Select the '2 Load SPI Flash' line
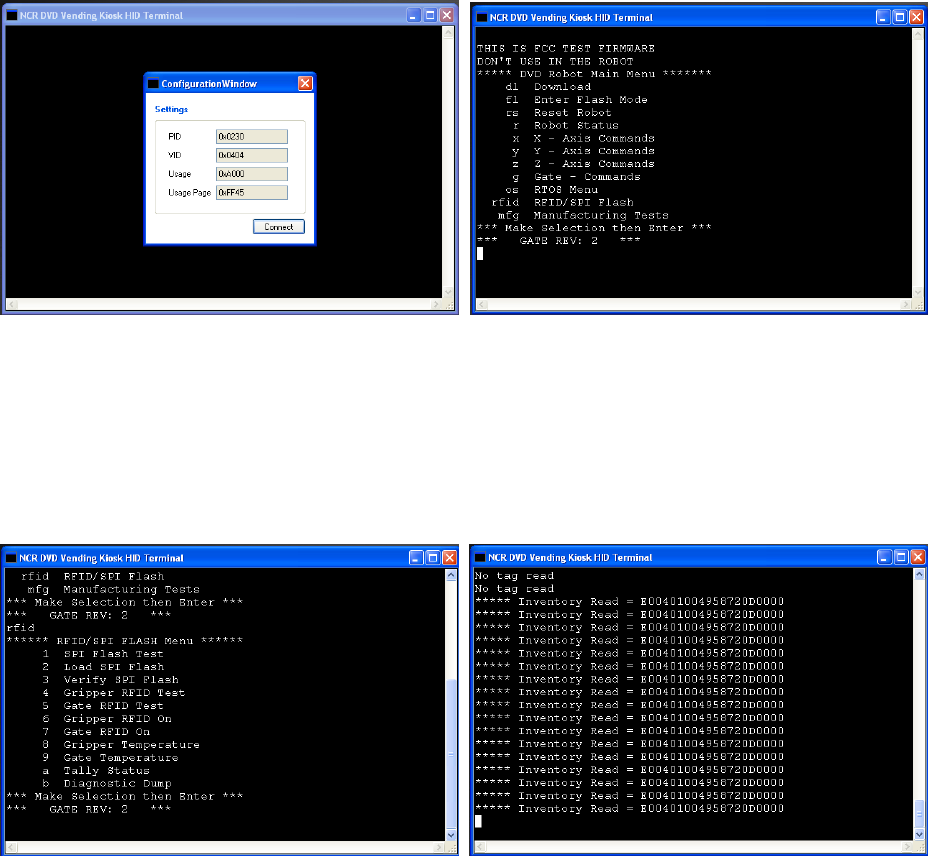The image size is (928, 856). tap(103, 667)
